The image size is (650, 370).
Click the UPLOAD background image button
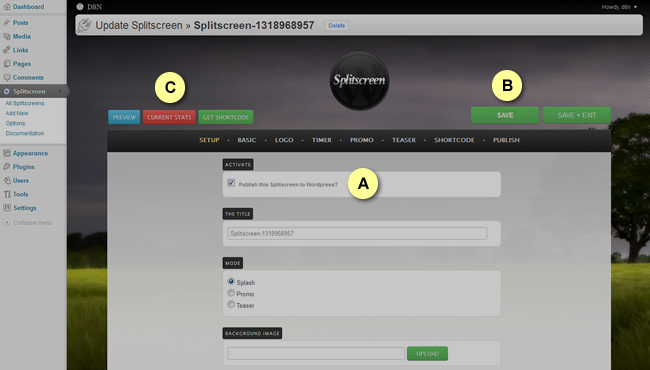coord(427,353)
